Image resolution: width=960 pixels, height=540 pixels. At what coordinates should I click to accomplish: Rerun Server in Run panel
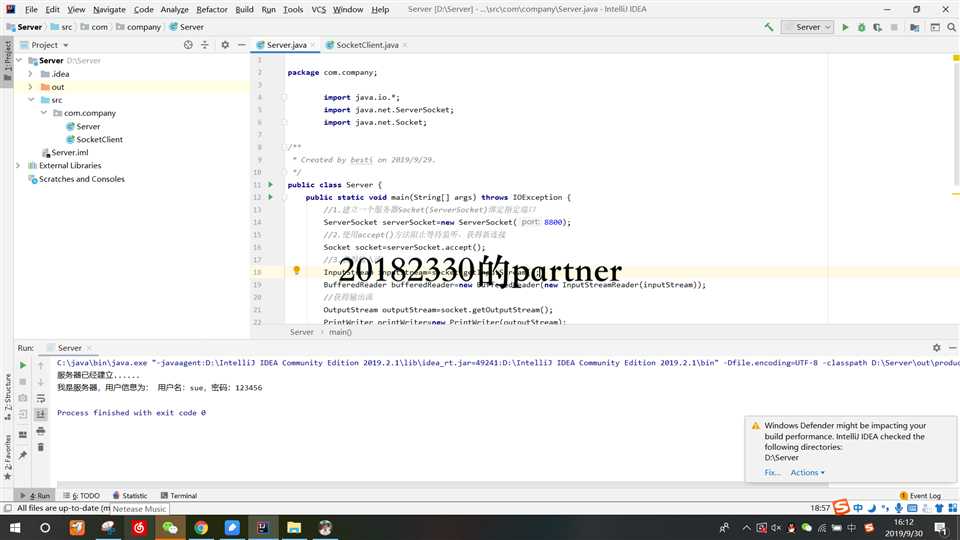click(23, 365)
